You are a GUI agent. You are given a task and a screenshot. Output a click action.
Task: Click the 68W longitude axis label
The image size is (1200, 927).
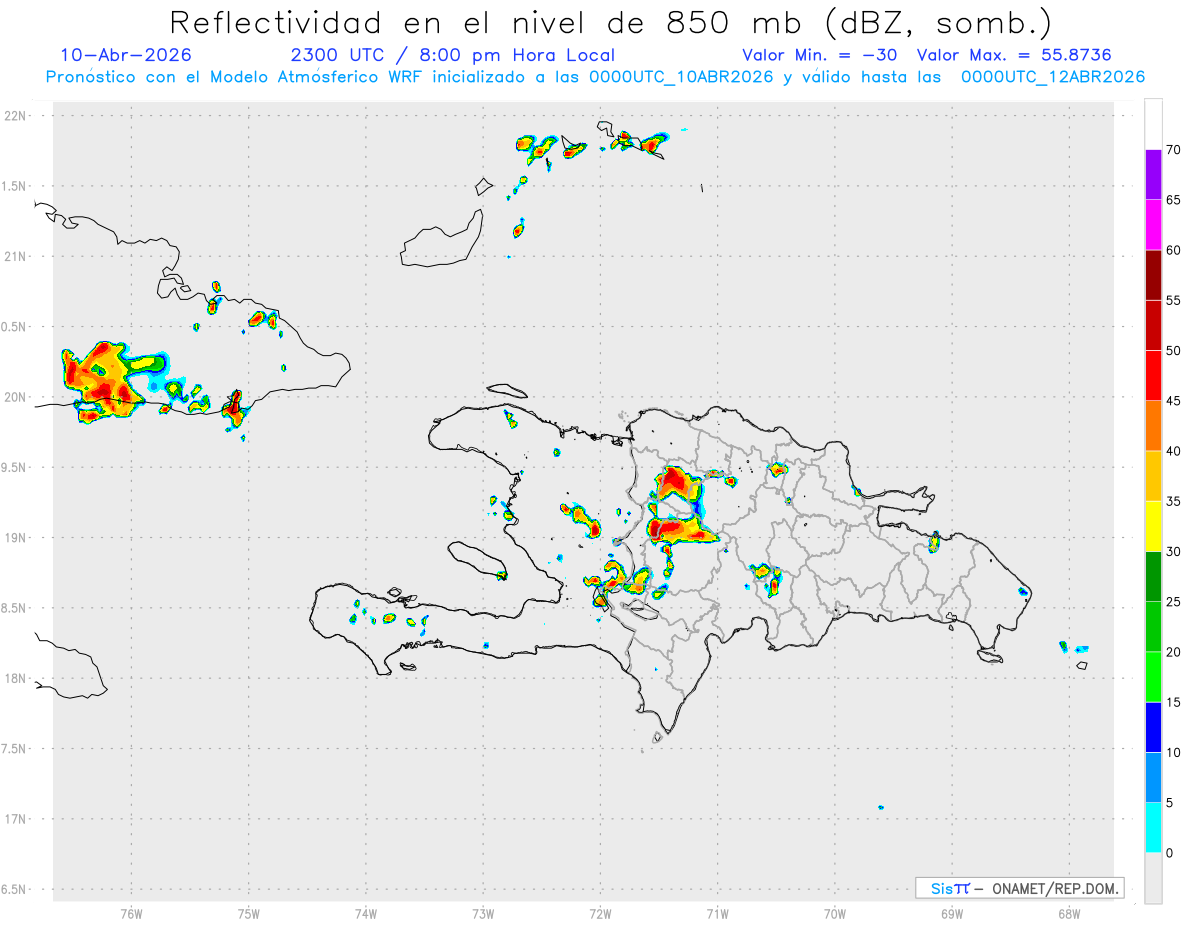tap(1068, 913)
